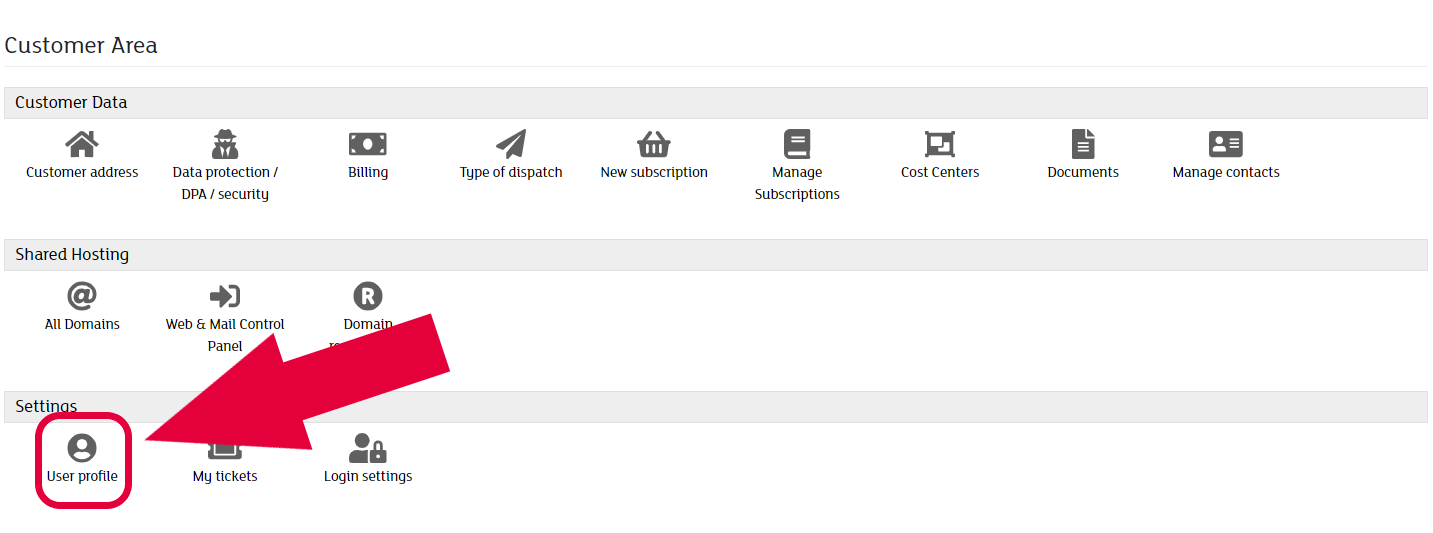Open New subscription basket icon

coord(654,144)
